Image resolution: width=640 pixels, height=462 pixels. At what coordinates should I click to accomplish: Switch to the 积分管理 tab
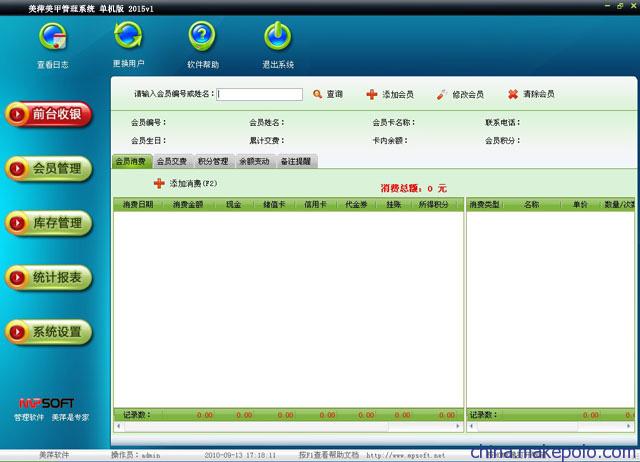pyautogui.click(x=212, y=161)
